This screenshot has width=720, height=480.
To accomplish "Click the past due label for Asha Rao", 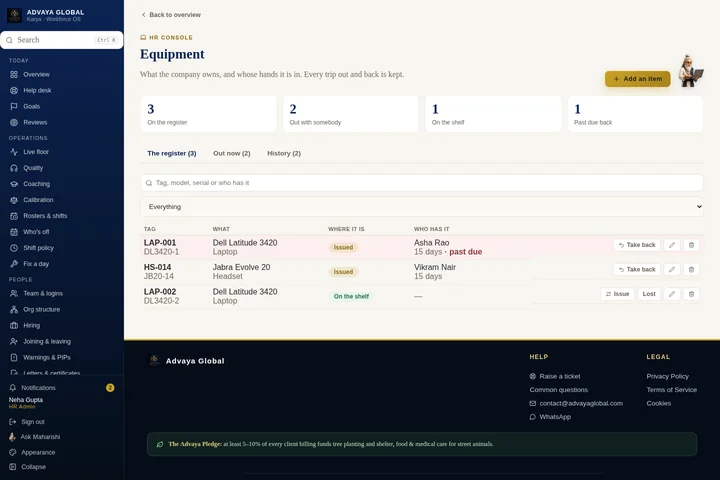I will [466, 252].
